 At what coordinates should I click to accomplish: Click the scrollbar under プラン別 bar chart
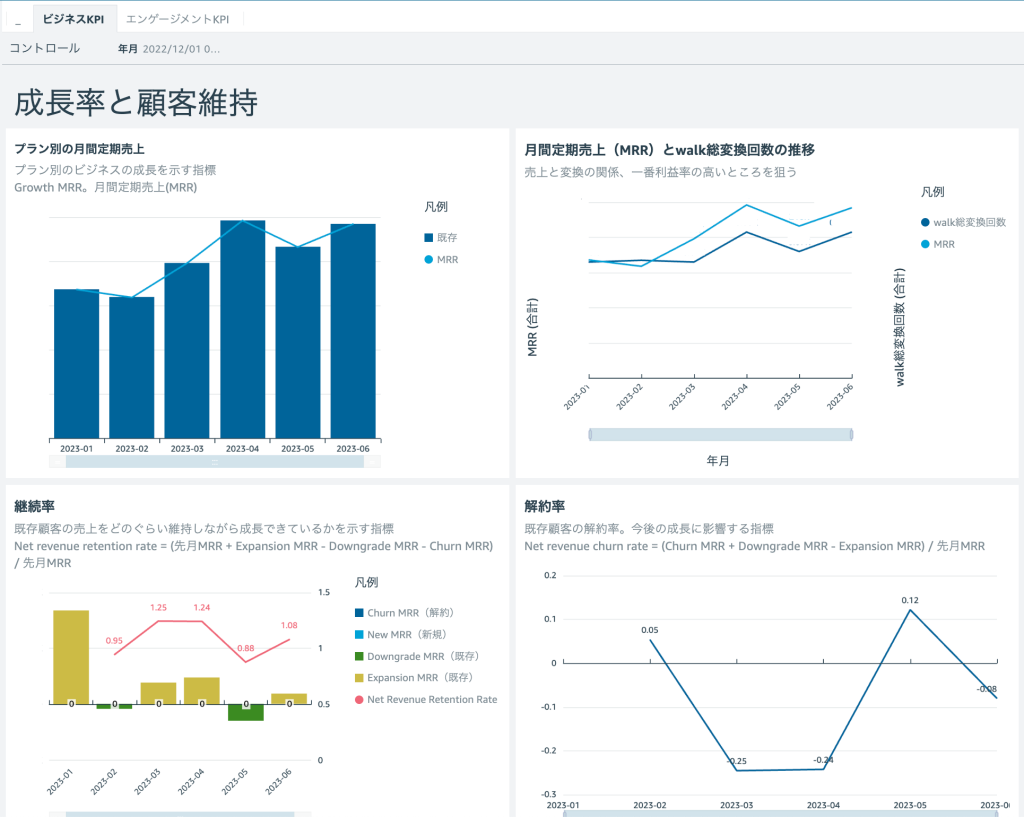(x=214, y=462)
